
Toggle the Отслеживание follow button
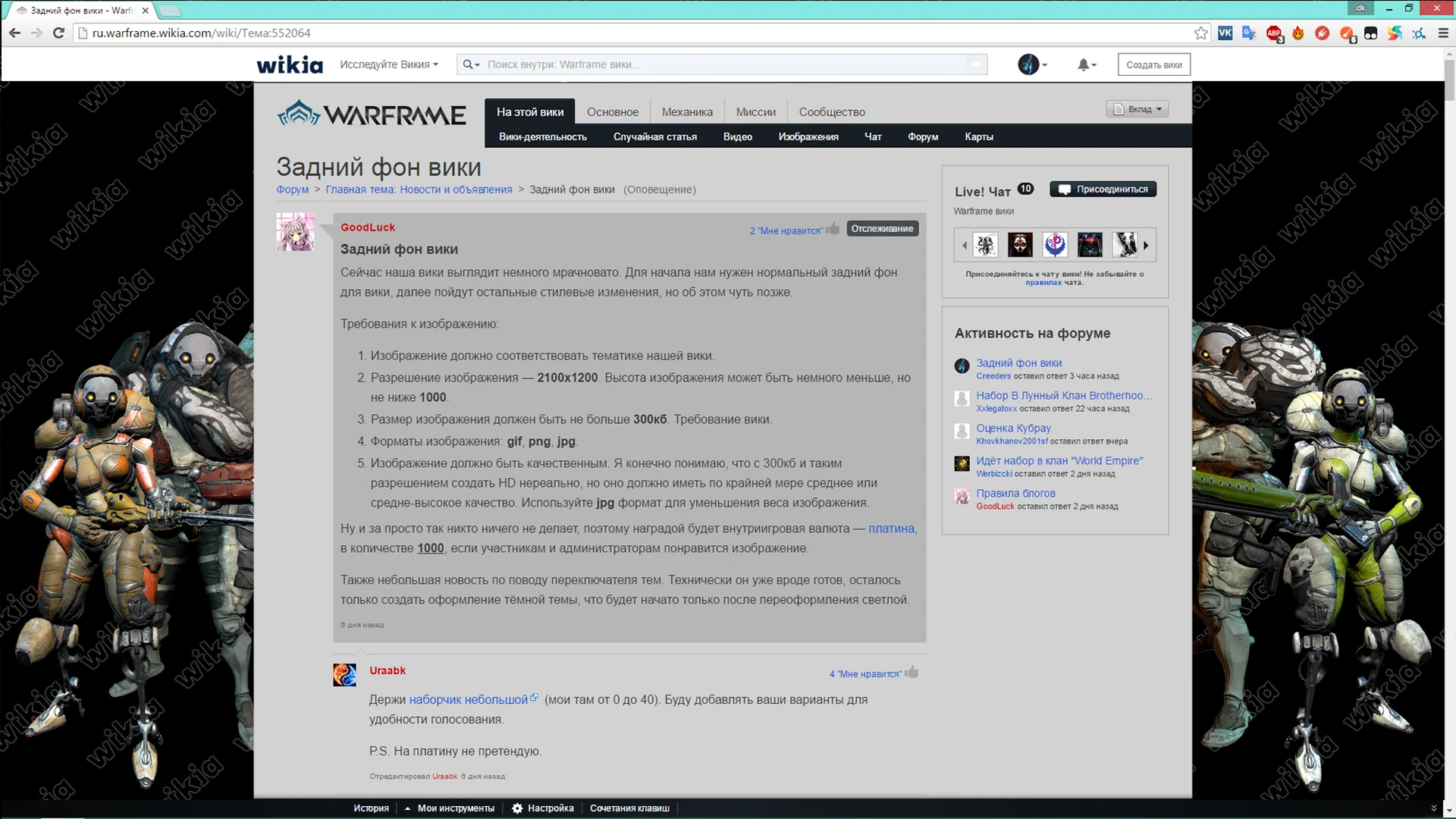(882, 228)
